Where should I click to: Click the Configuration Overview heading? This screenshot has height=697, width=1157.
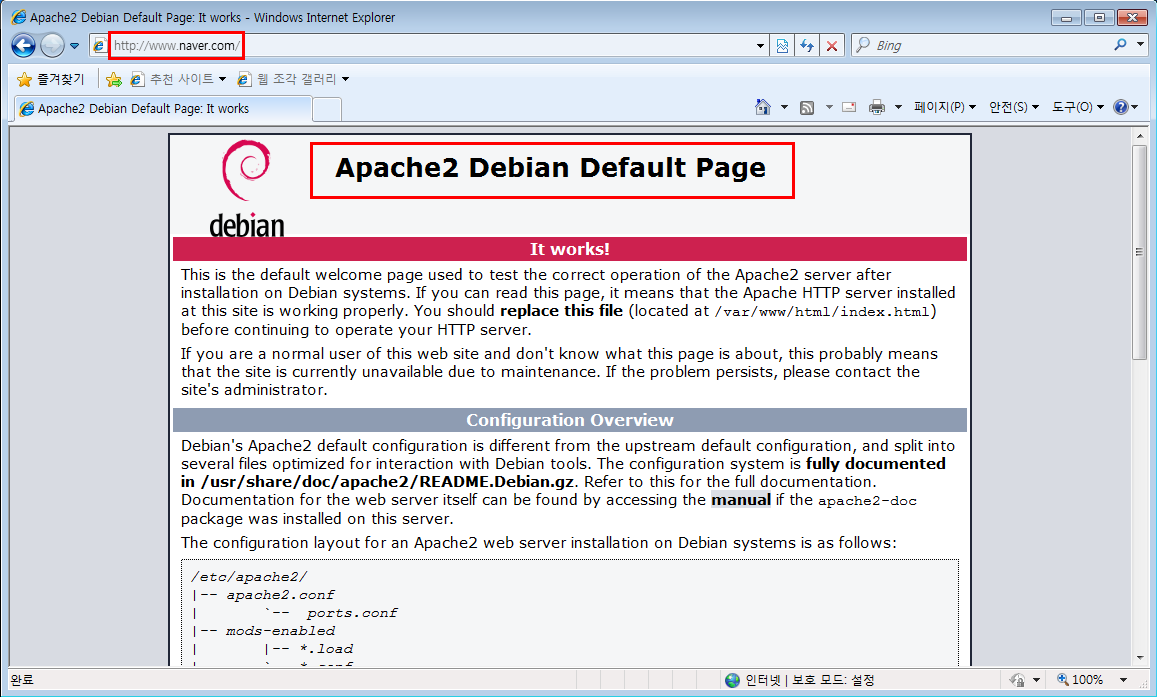click(x=570, y=420)
